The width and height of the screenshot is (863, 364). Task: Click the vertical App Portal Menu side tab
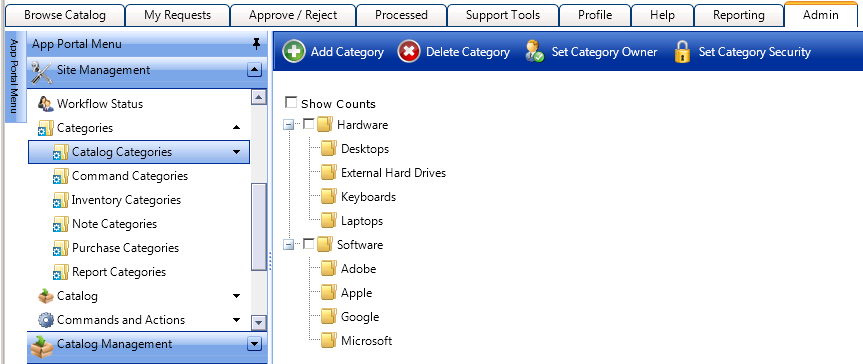[15, 77]
